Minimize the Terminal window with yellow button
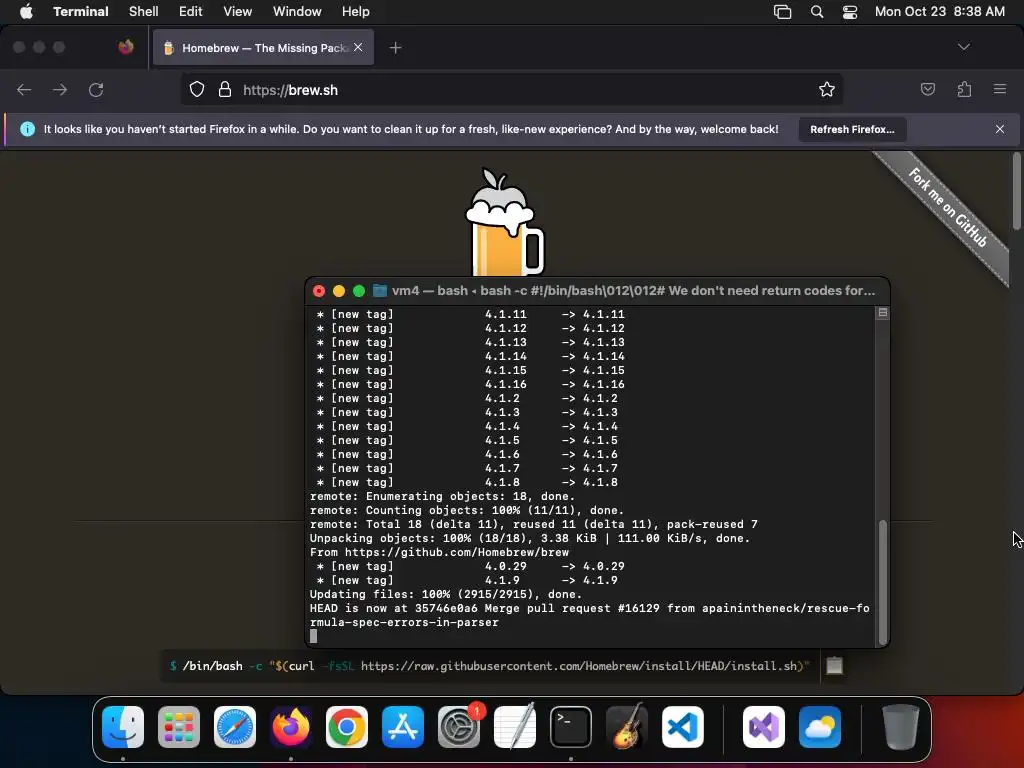Image resolution: width=1024 pixels, height=768 pixels. pos(338,291)
